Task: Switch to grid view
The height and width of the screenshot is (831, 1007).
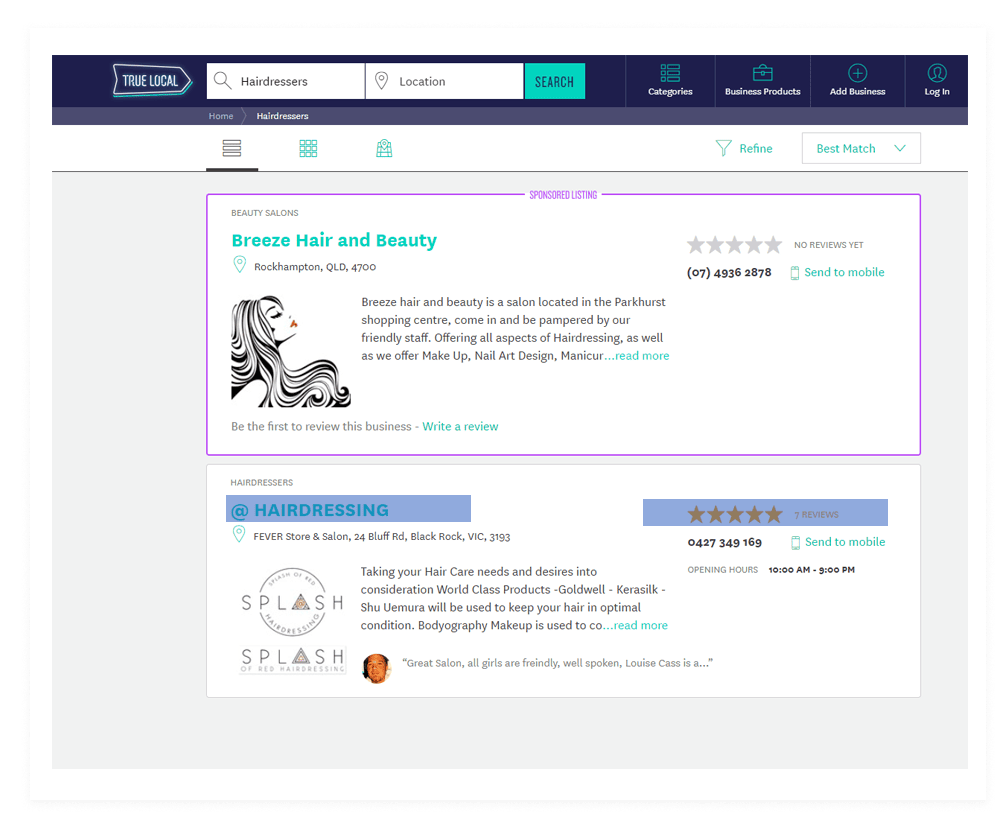Action: [308, 148]
